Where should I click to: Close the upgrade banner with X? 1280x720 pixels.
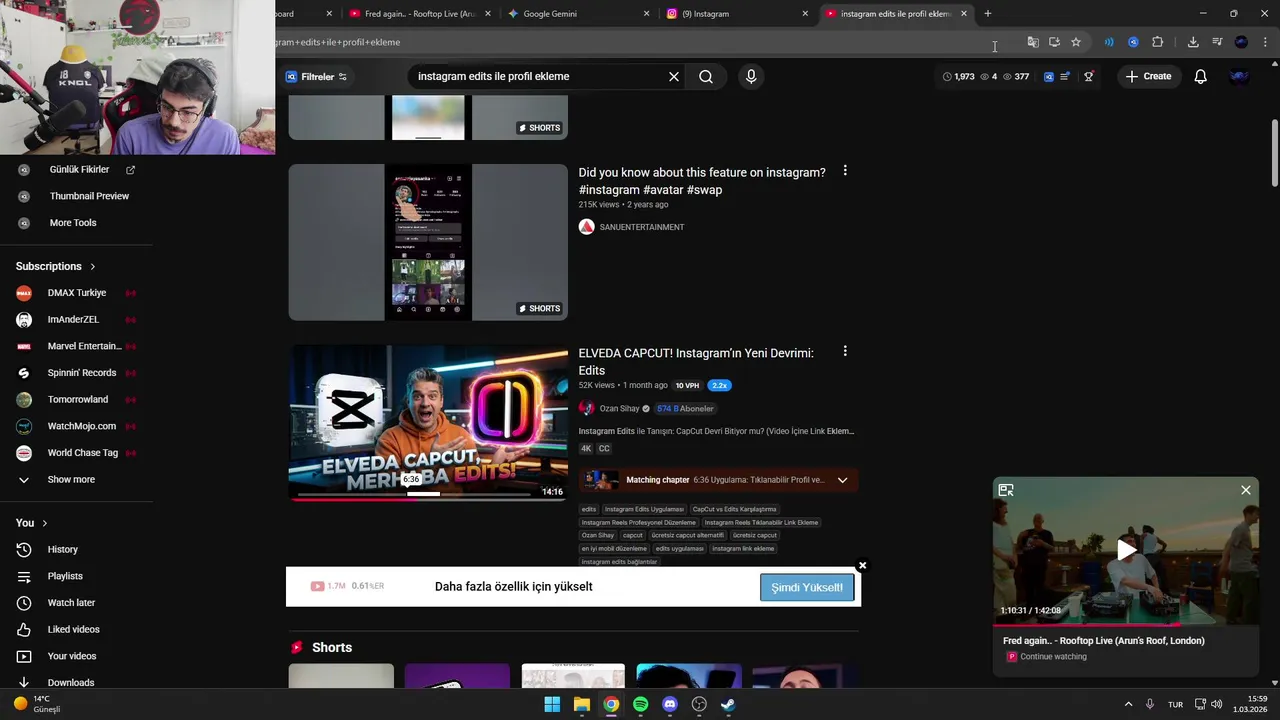pos(862,566)
